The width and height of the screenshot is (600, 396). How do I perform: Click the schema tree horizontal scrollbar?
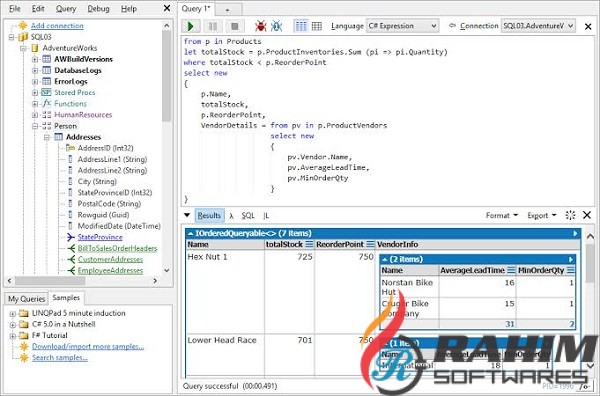coord(83,281)
